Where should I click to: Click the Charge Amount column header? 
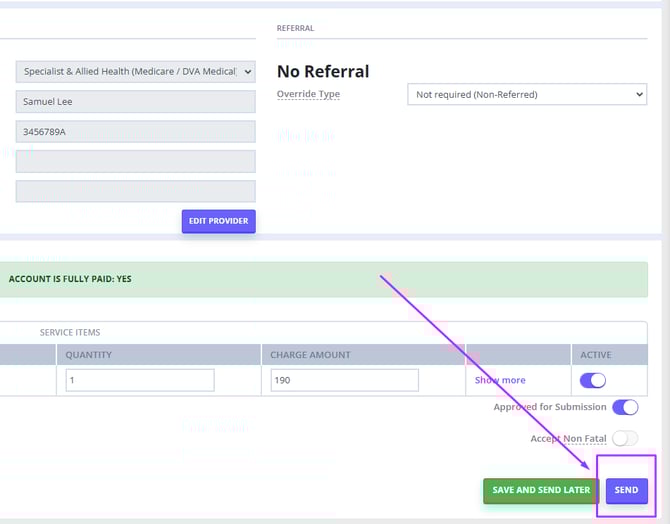[311, 355]
